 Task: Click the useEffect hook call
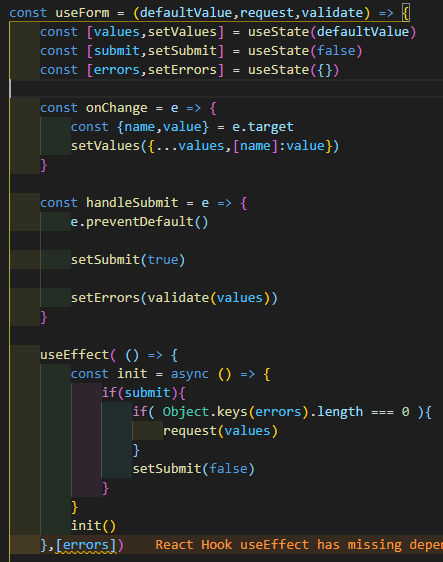click(x=74, y=355)
